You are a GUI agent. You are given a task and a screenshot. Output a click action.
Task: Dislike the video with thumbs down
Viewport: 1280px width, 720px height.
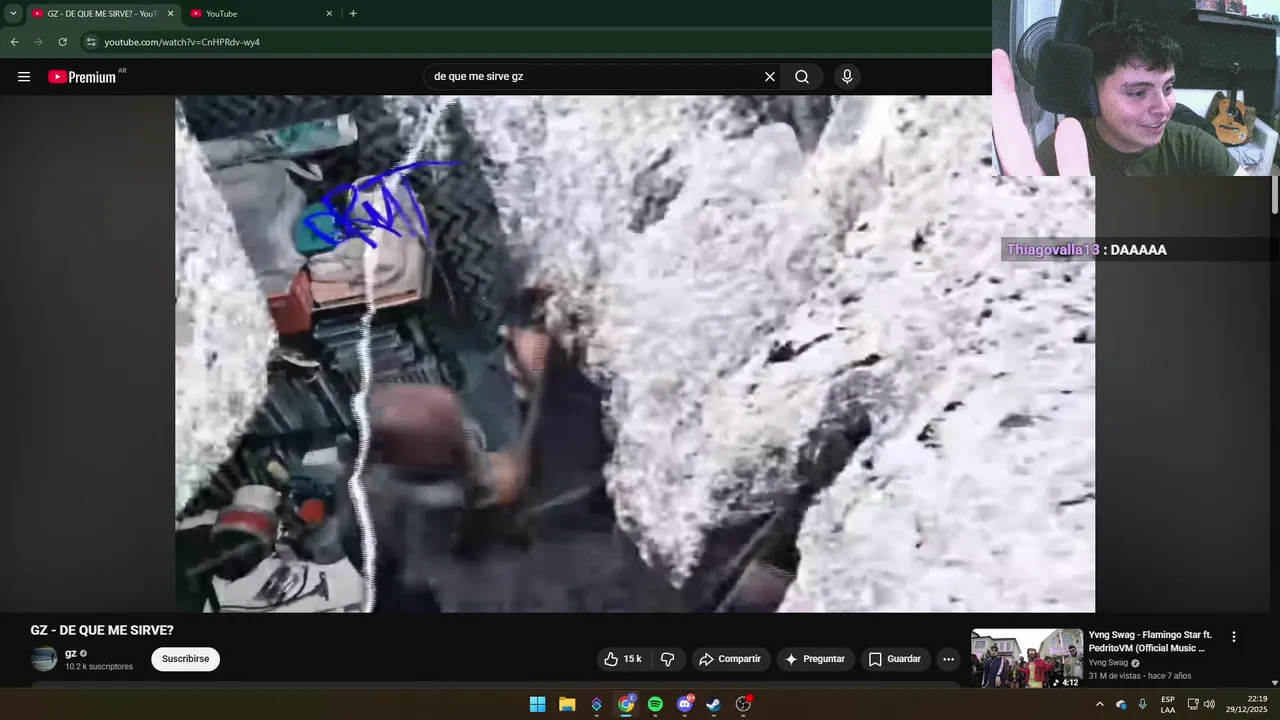[x=668, y=659]
